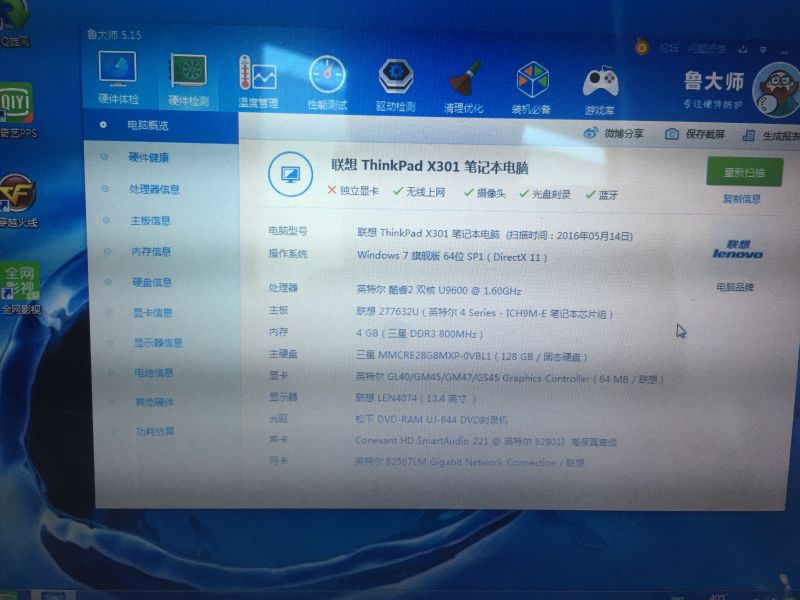Open 清理优化 cleanup broom tool
The height and width of the screenshot is (600, 800).
[x=463, y=87]
